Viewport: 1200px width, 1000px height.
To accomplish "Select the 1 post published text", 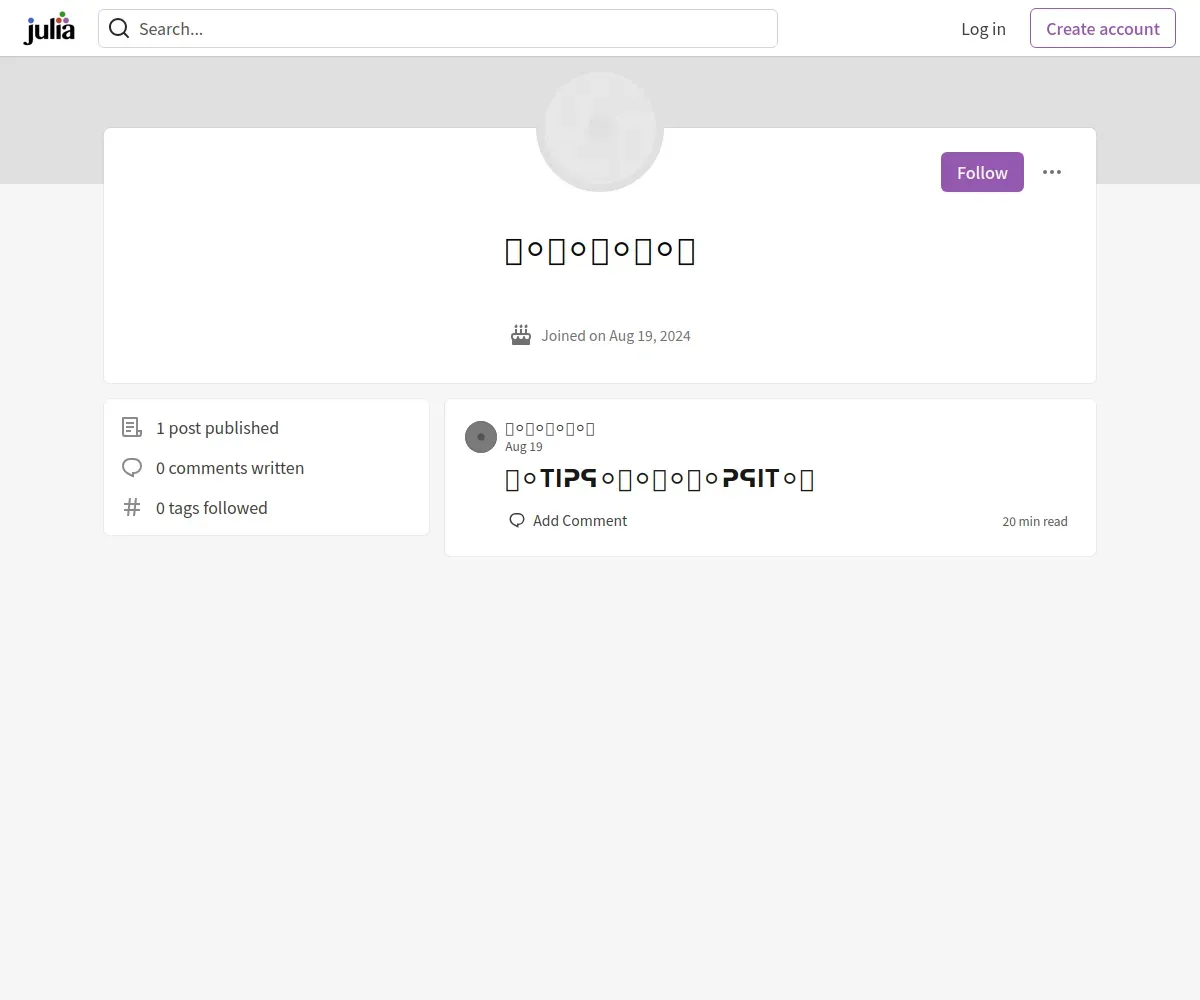I will [x=217, y=428].
